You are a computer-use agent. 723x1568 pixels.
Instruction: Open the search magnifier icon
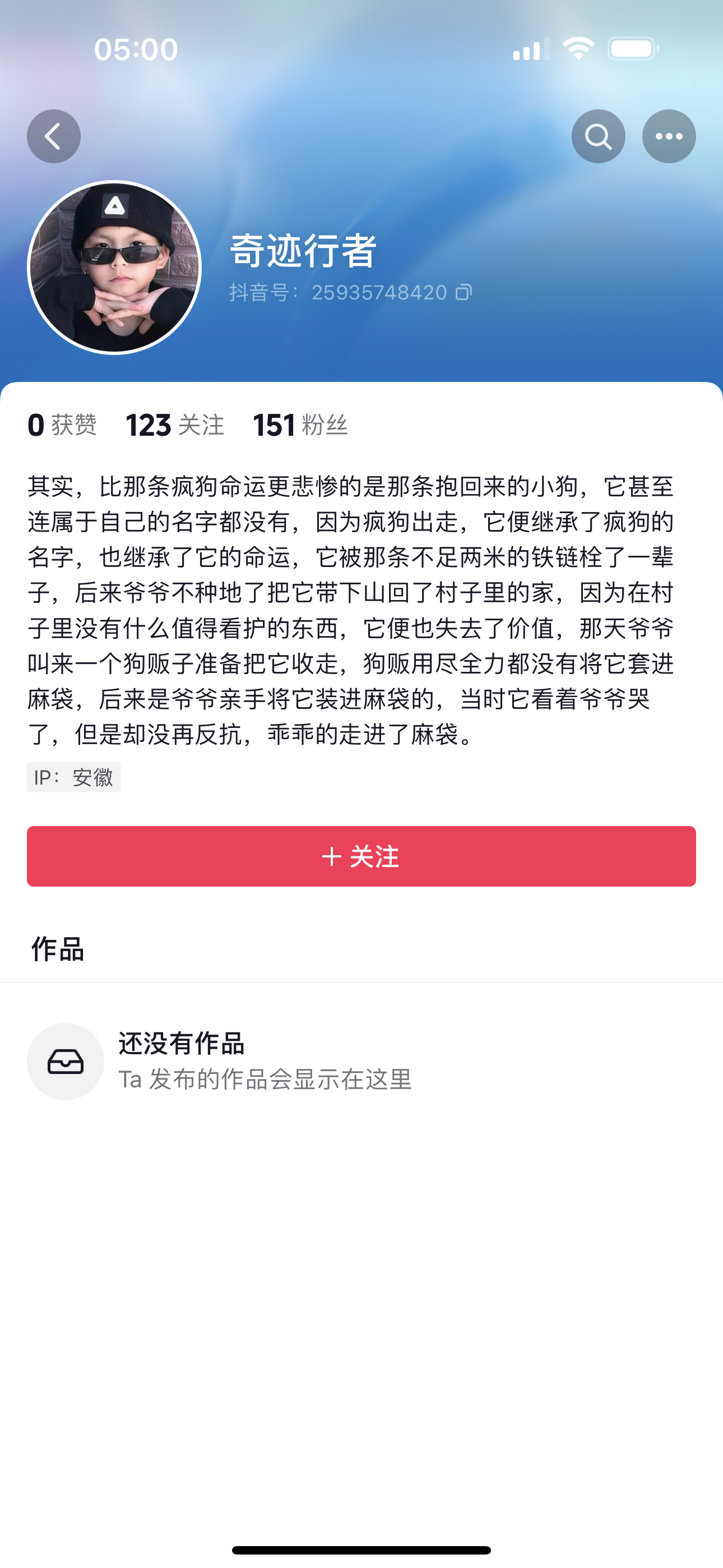tap(598, 136)
